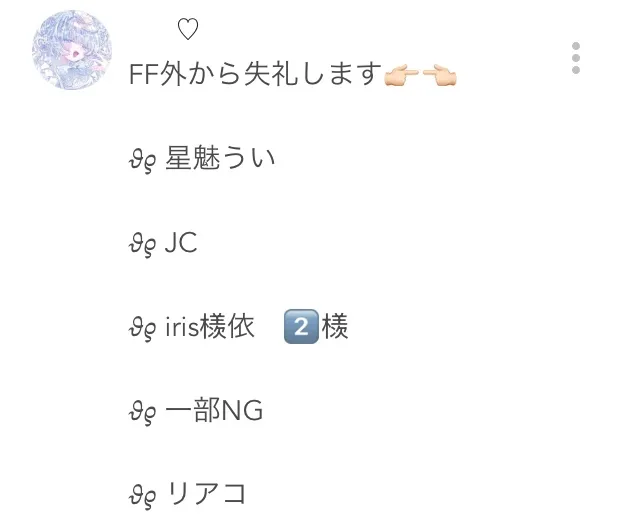Select the 'リアコ' text line
640x522 pixels.
(x=207, y=493)
